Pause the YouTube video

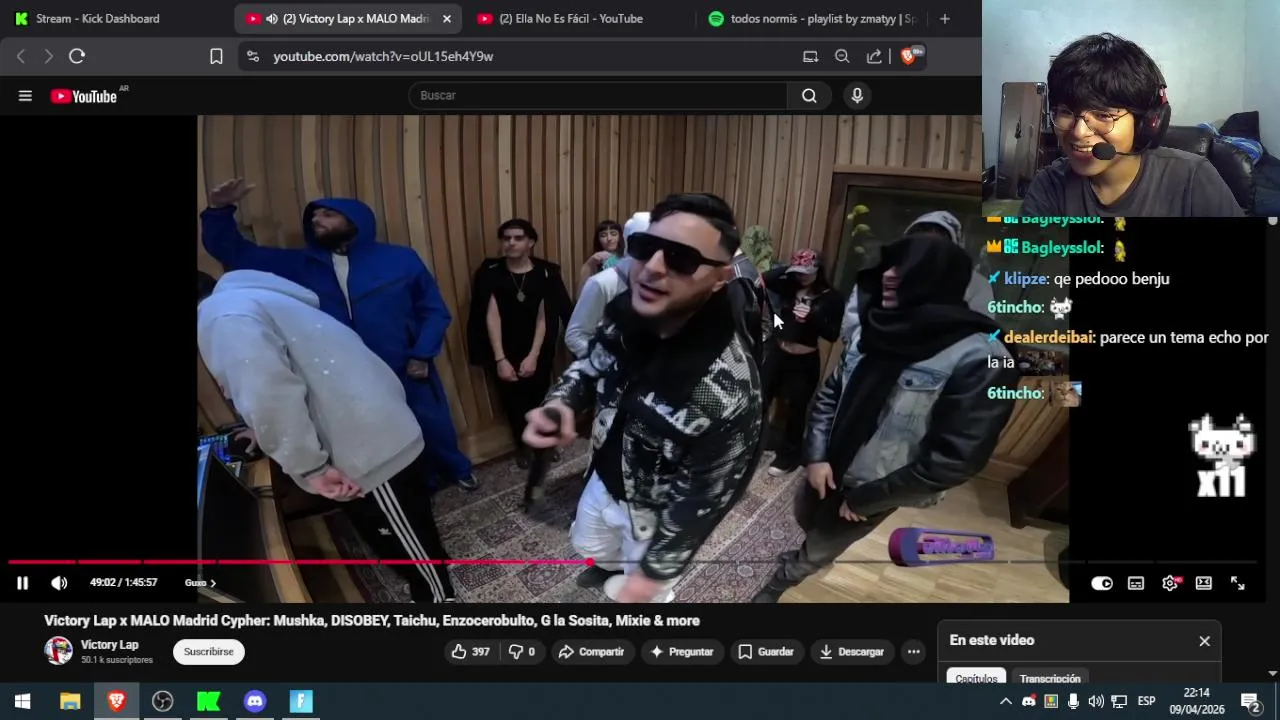[22, 583]
